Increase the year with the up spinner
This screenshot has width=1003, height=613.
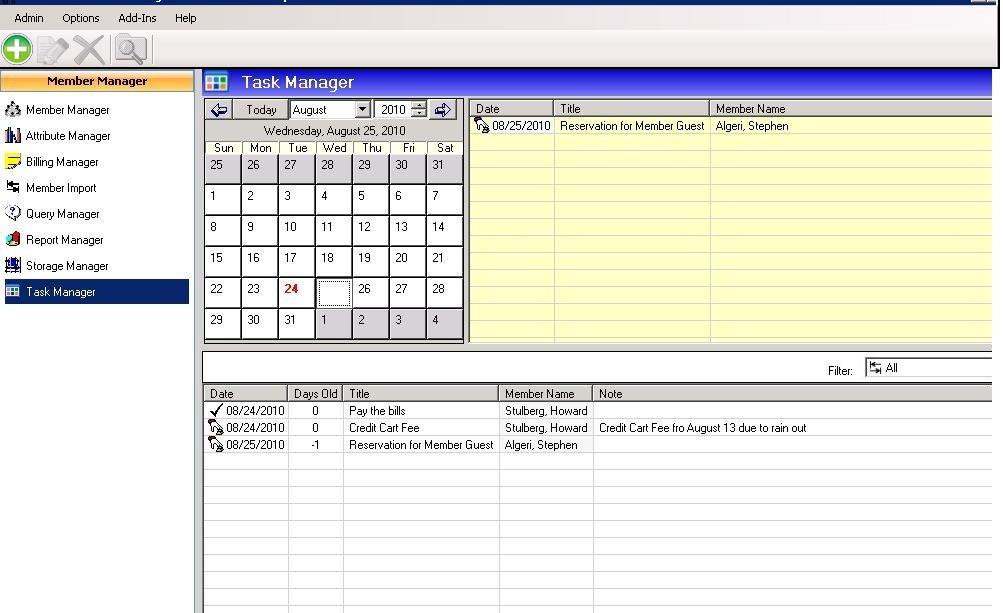tap(418, 106)
